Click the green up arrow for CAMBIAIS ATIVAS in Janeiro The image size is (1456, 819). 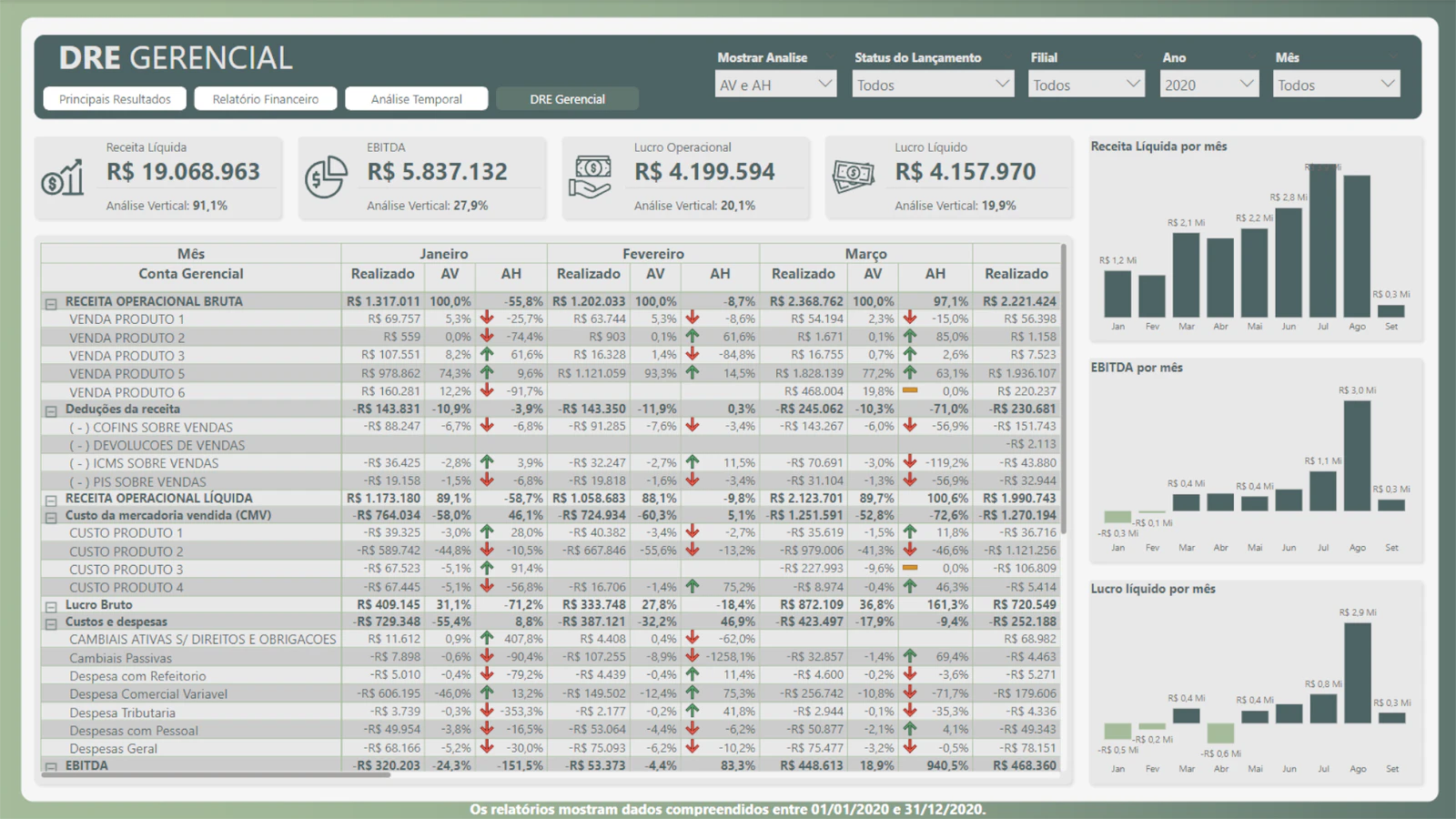click(487, 639)
